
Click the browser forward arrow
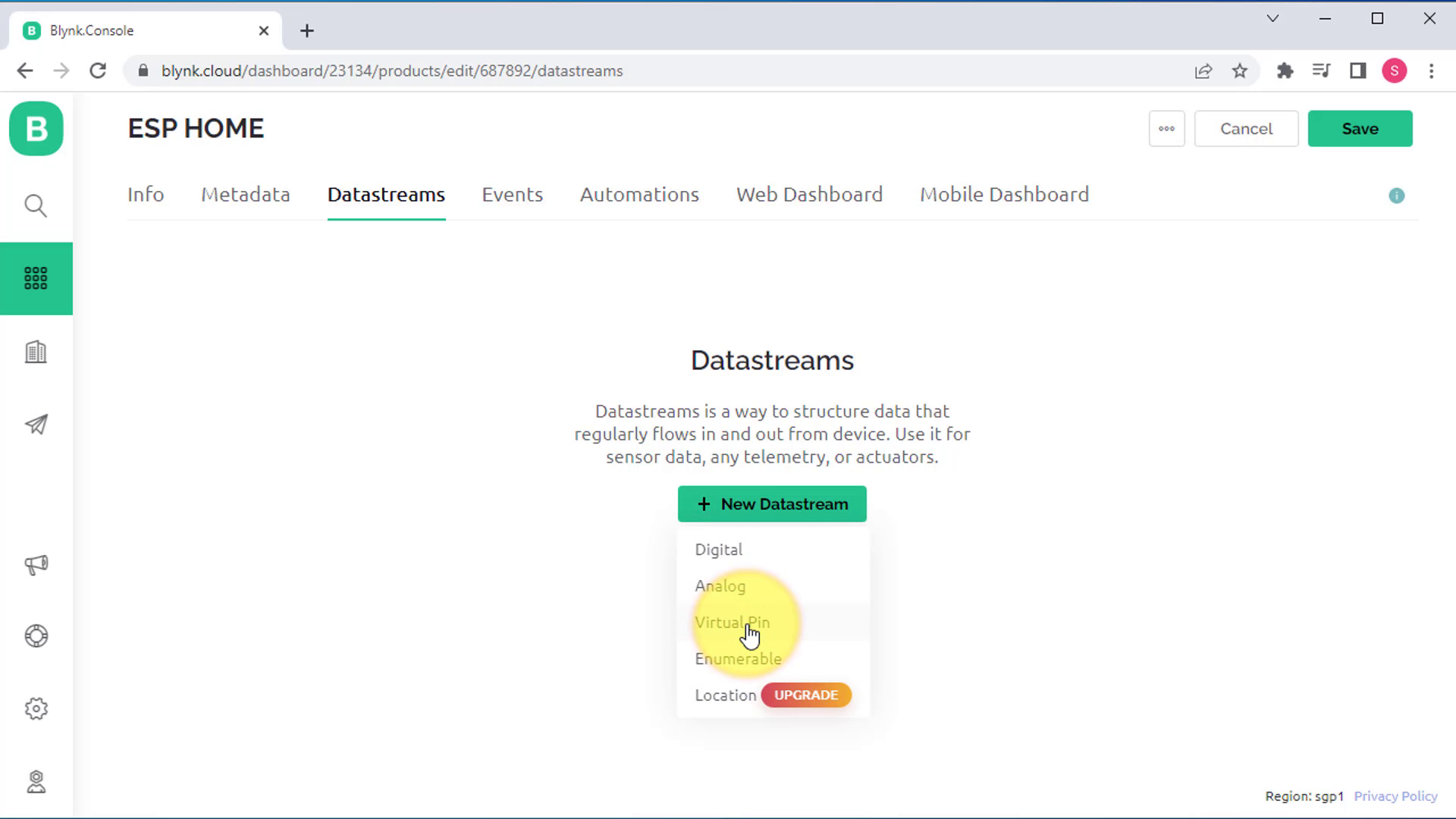[x=61, y=71]
